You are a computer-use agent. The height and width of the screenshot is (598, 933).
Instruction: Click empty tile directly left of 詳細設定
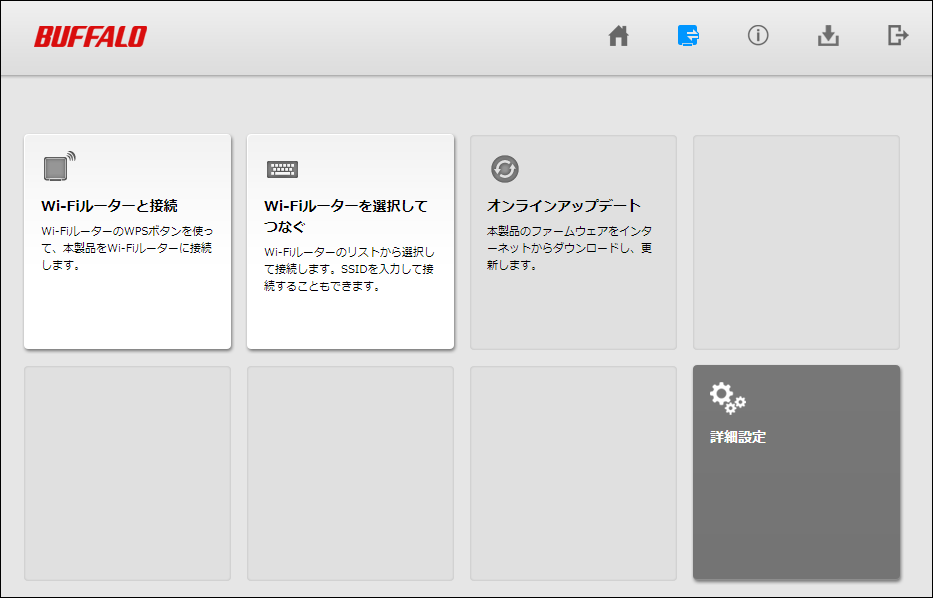click(573, 473)
